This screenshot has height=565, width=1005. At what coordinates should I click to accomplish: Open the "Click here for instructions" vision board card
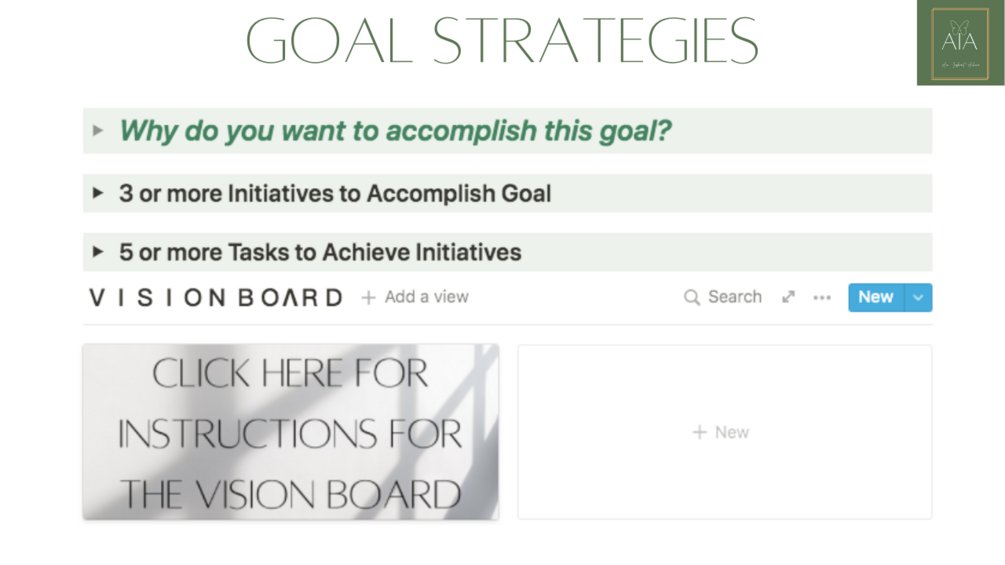(290, 432)
